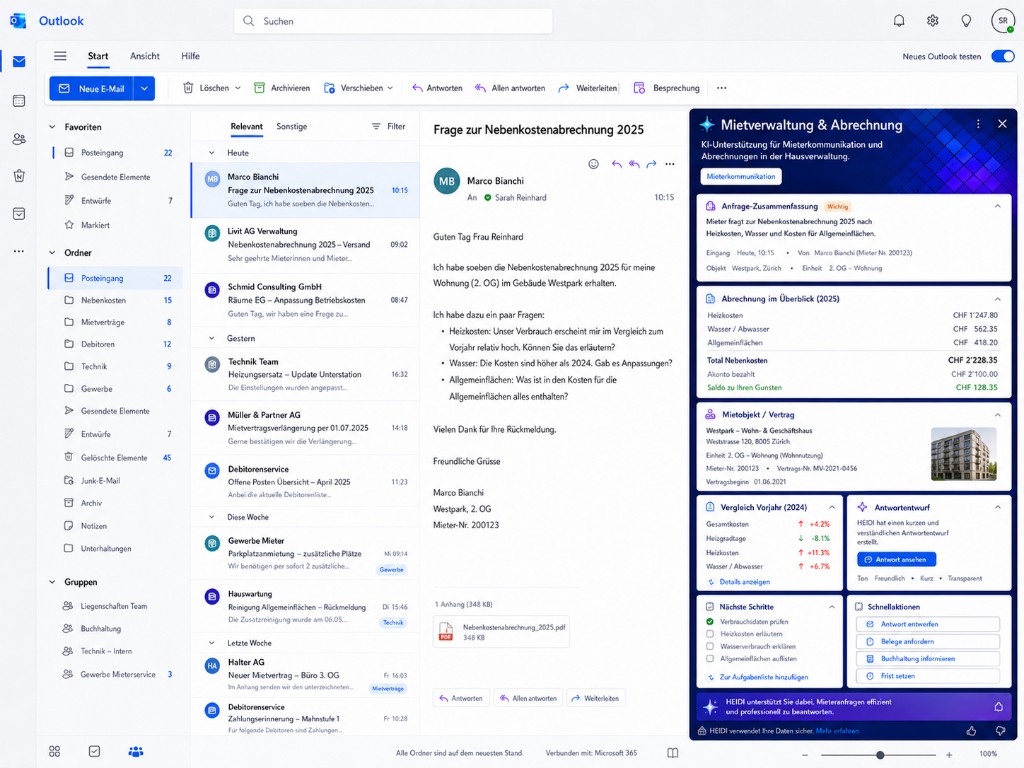Open the Nebenkostenabrechnung_2025.pdf attachment
This screenshot has width=1024, height=768.
click(x=501, y=632)
